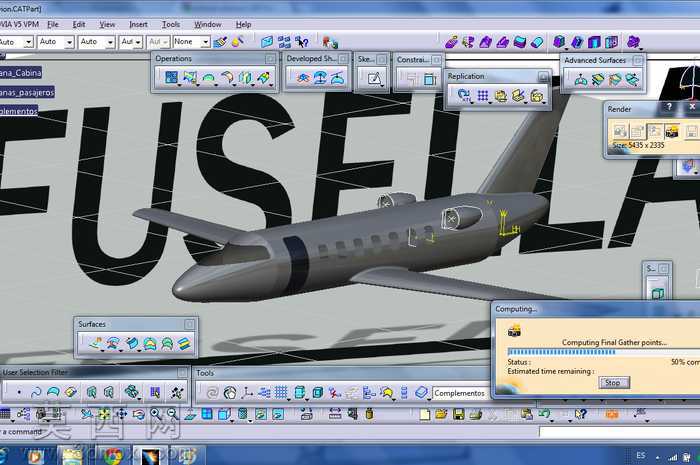The height and width of the screenshot is (465, 700).
Task: Start the Sketch tool in Sketcher toolbar
Action: [x=375, y=79]
